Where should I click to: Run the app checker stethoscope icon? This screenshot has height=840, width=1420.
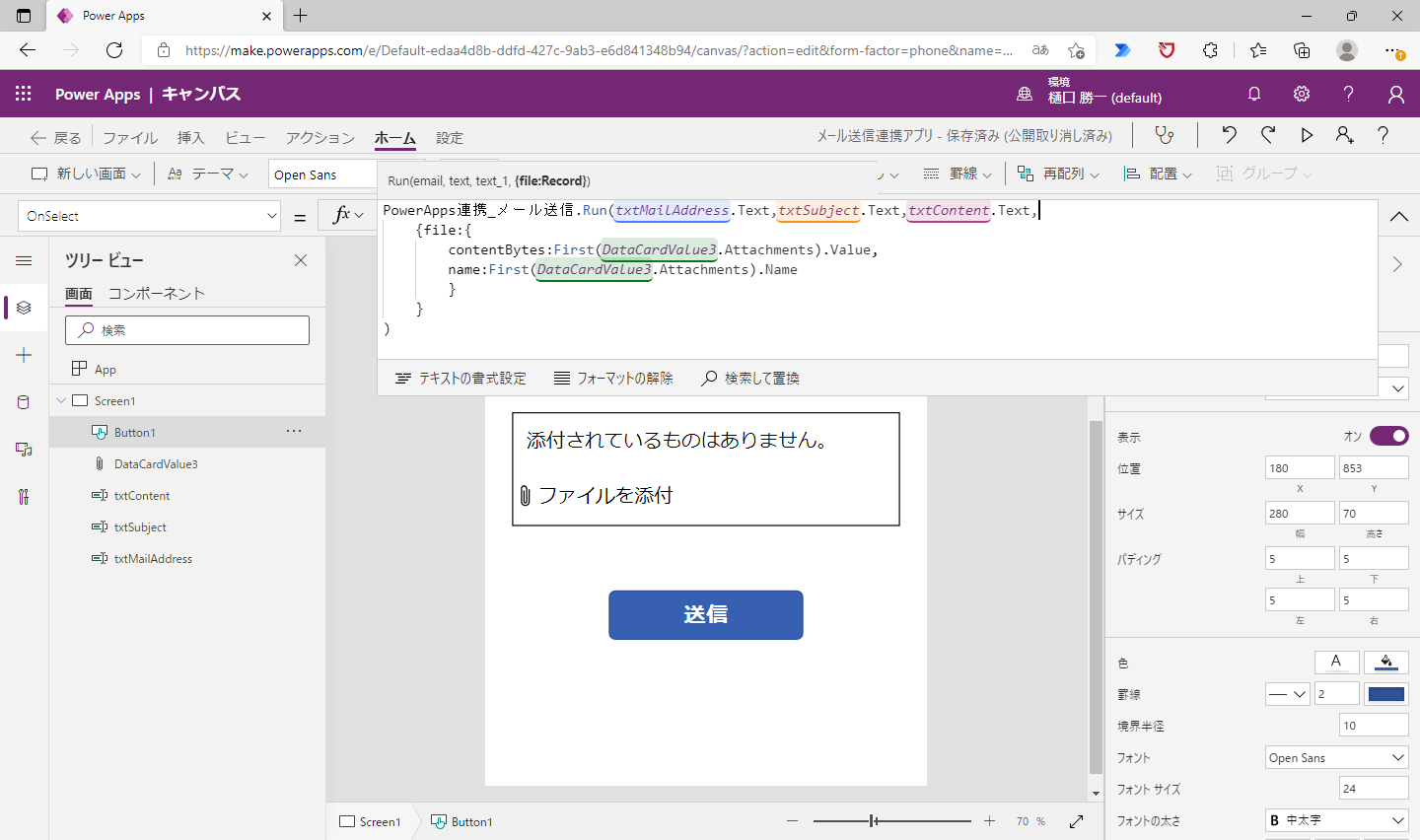tap(1165, 135)
